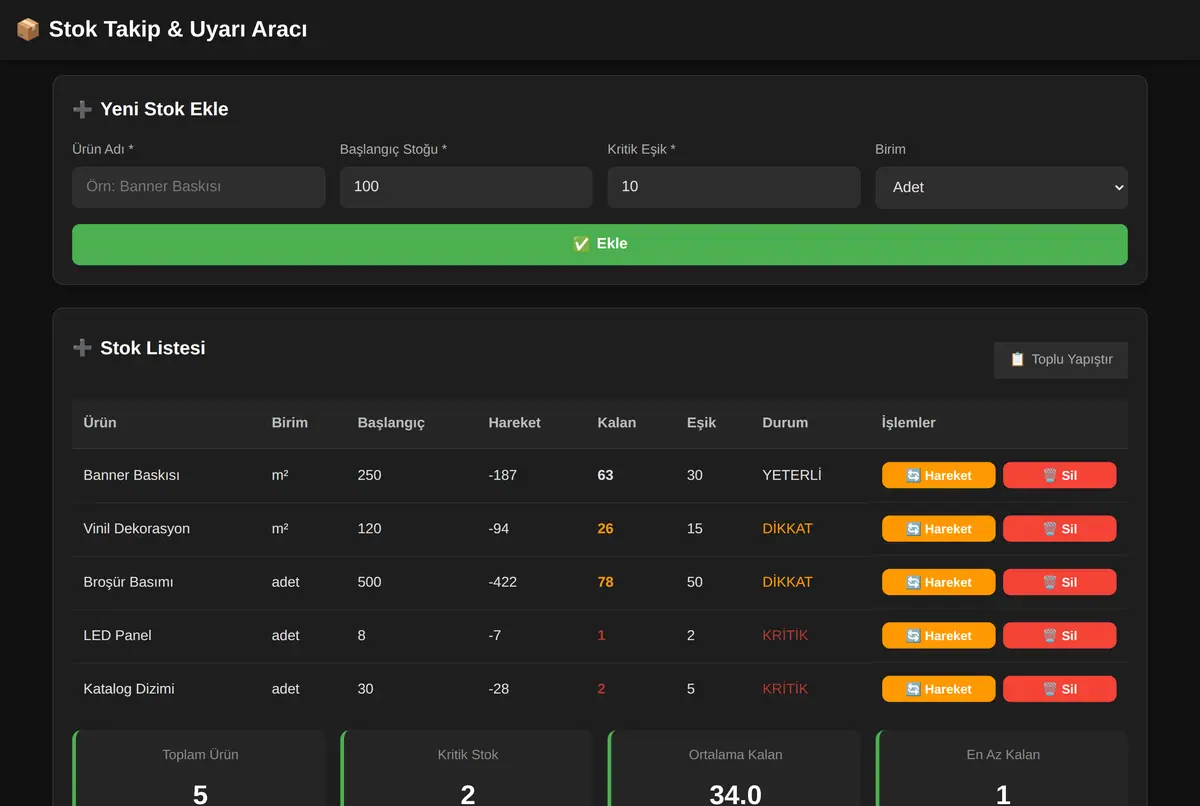Select the Kritik Eşik input field
The width and height of the screenshot is (1200, 806).
(x=734, y=187)
